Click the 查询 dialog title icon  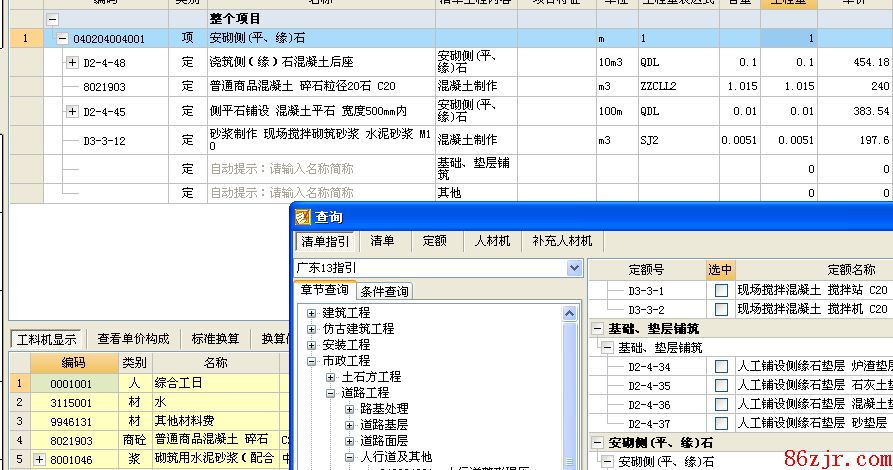point(303,216)
